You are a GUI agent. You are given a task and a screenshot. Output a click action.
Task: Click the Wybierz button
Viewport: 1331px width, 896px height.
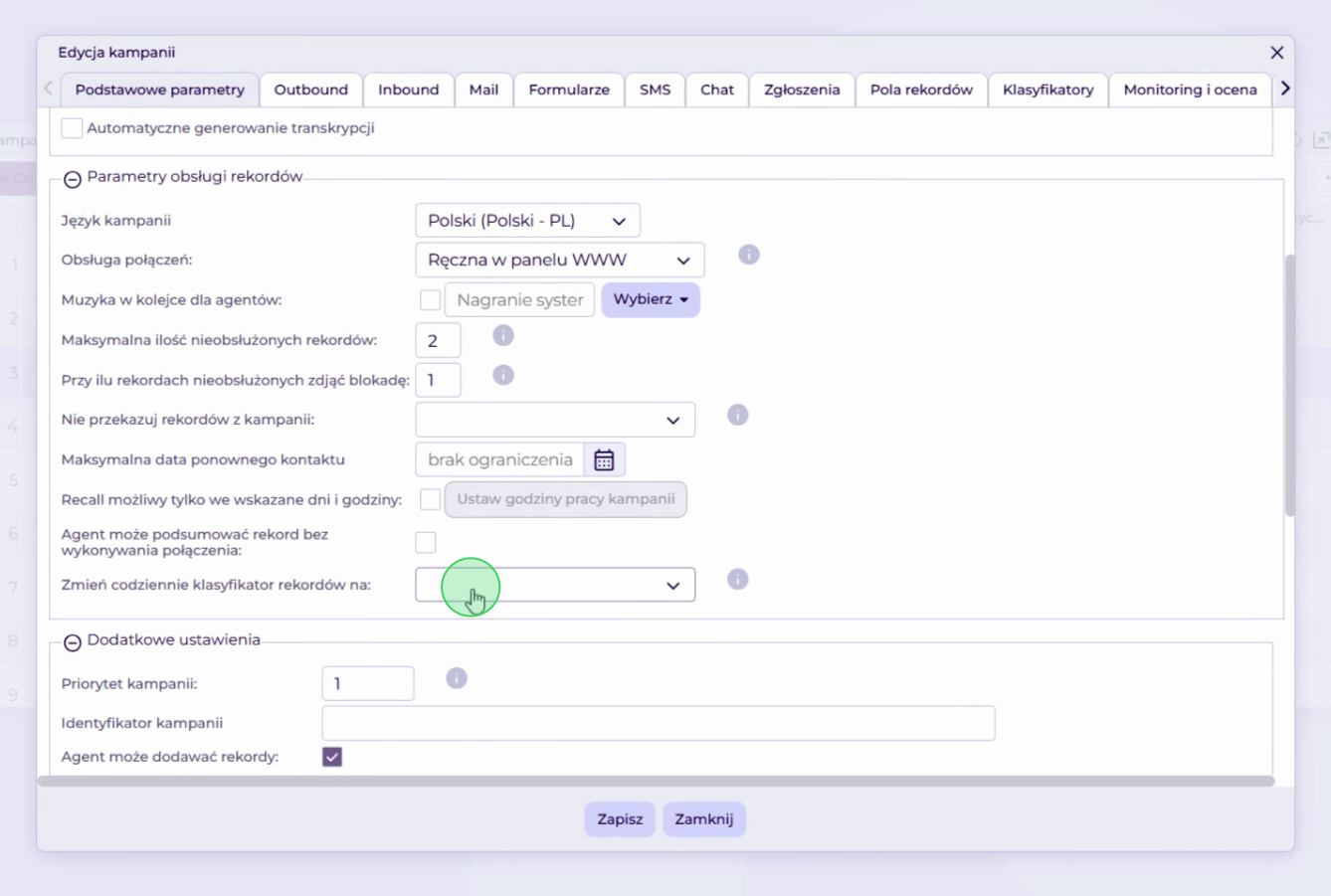(651, 299)
